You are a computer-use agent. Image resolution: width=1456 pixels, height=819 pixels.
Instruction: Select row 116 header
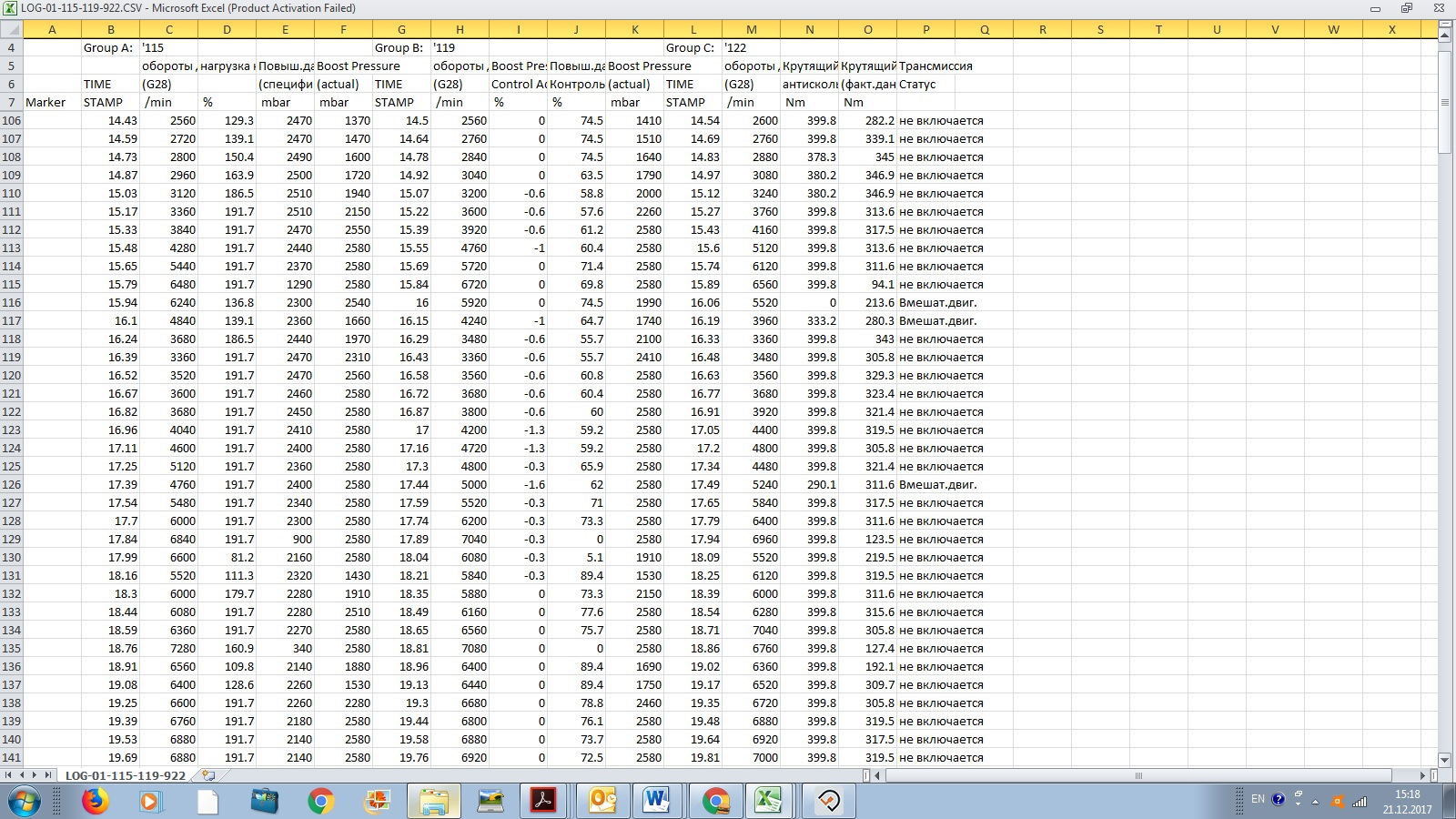[x=11, y=302]
